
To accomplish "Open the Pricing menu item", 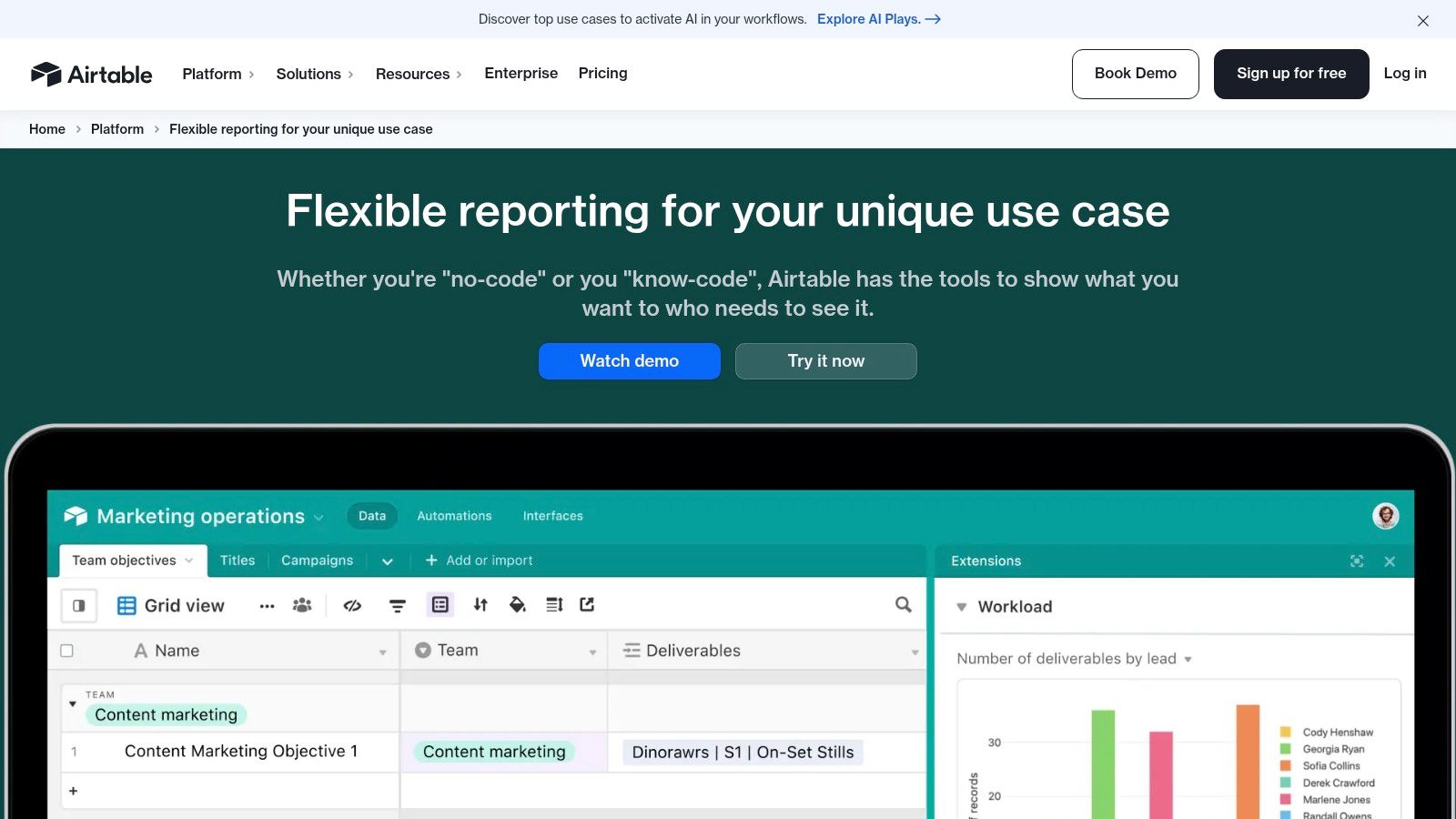I will (602, 73).
